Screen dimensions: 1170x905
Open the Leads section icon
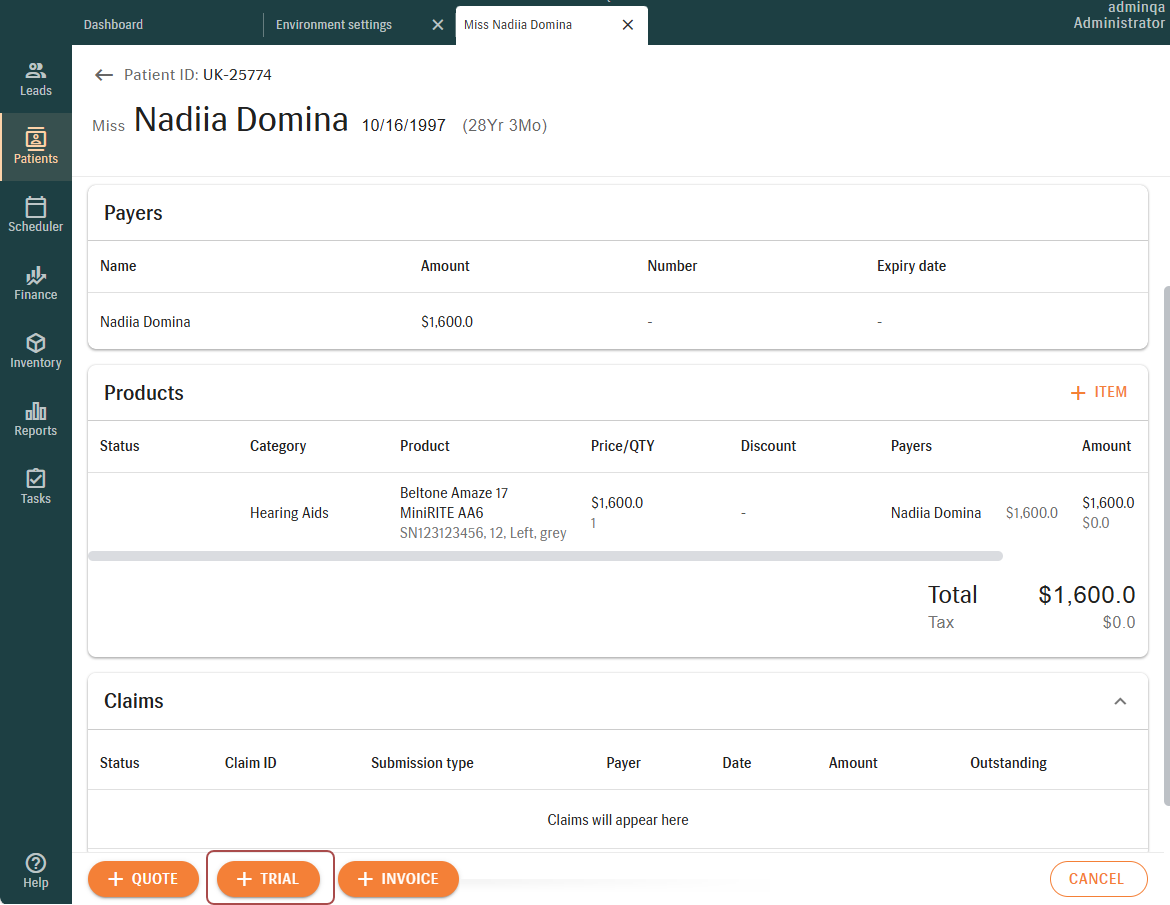point(36,72)
